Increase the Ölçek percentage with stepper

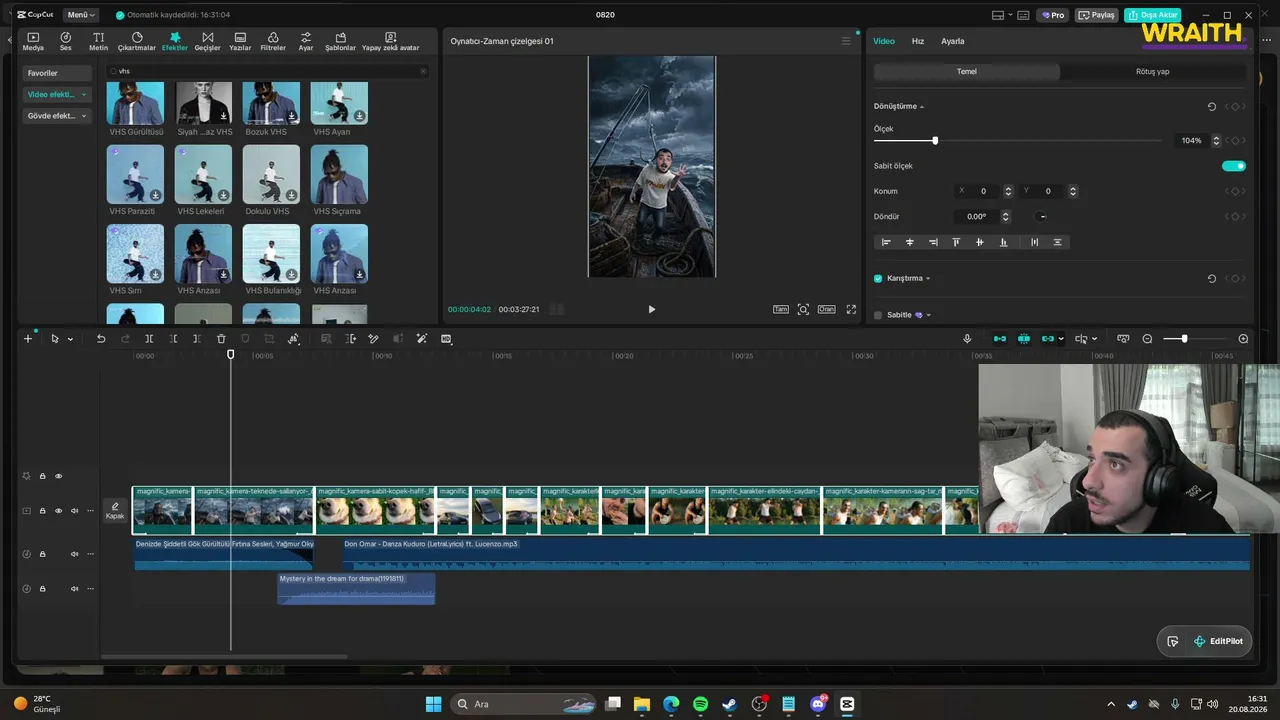1216,138
